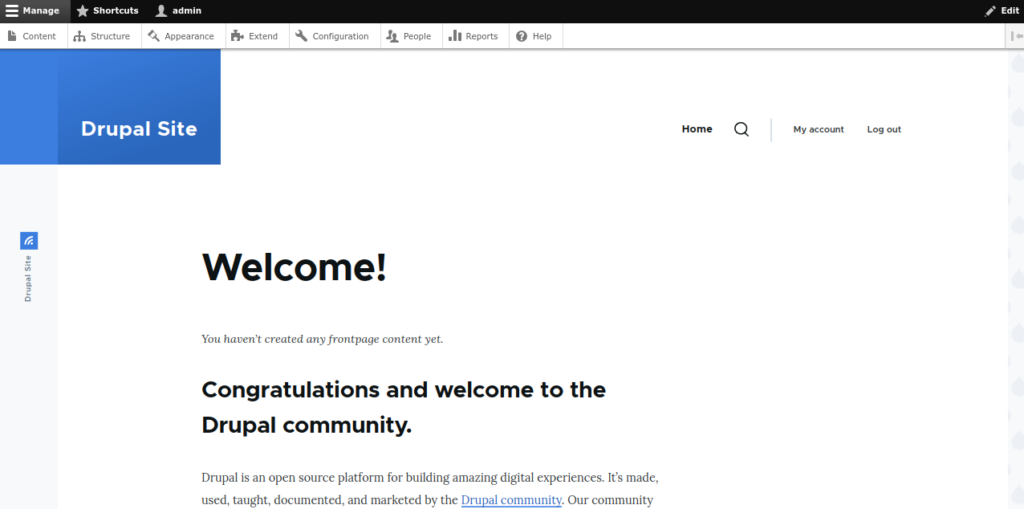Click the vertical Drupal Site sidebar text
The width and height of the screenshot is (1024, 509).
coord(28,278)
